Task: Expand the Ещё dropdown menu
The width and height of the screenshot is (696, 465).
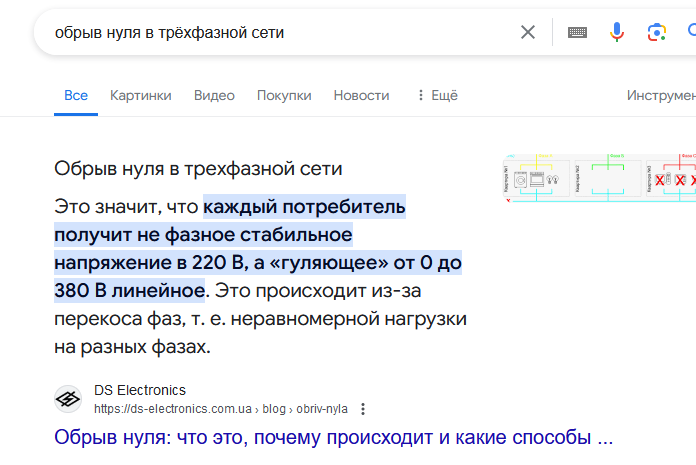Action: coord(436,95)
